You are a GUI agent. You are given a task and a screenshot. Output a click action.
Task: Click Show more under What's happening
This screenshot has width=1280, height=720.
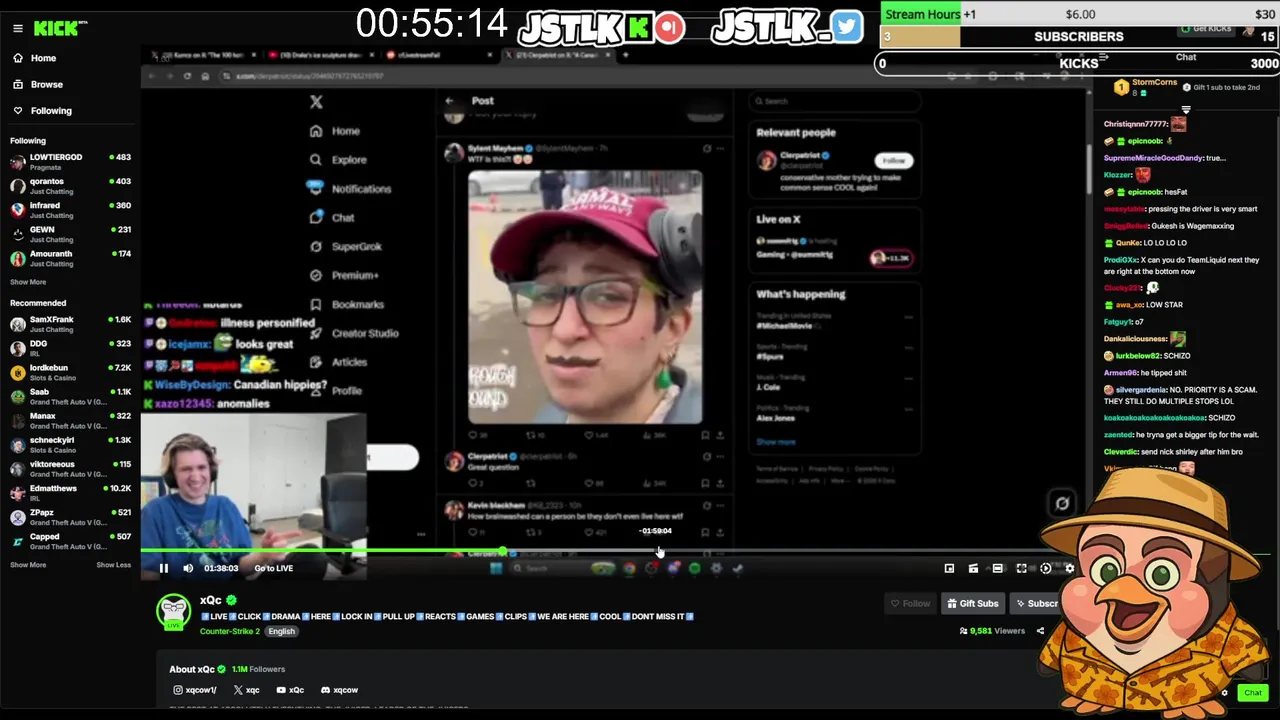[x=776, y=442]
